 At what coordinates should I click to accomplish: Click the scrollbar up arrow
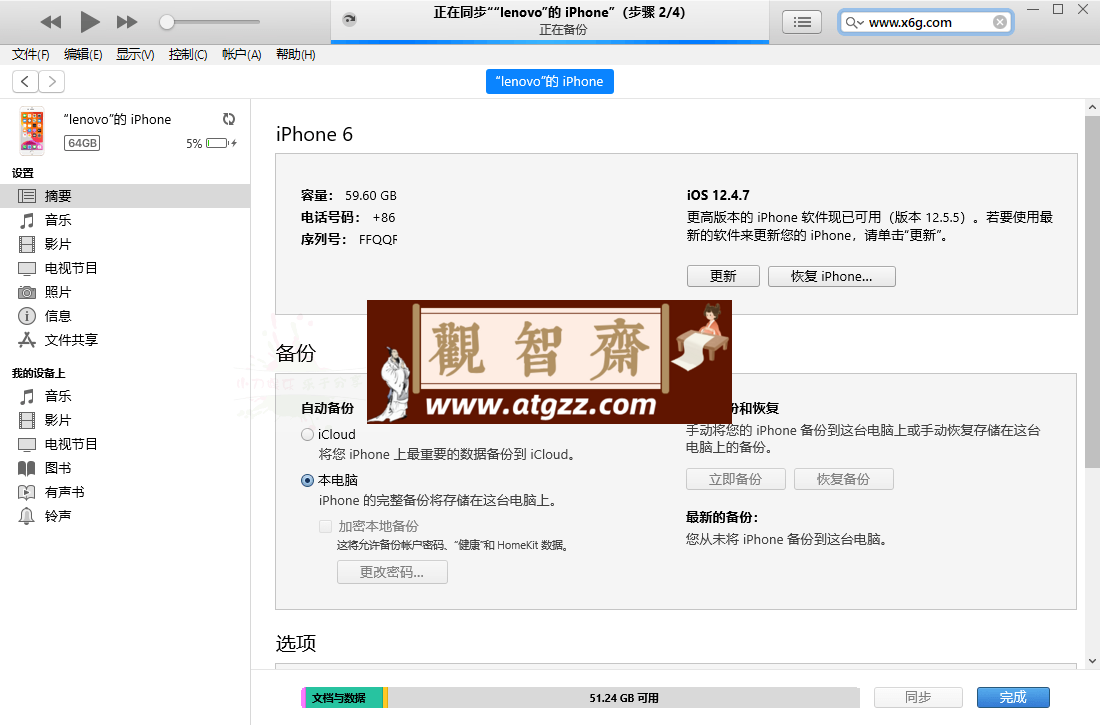[1092, 107]
